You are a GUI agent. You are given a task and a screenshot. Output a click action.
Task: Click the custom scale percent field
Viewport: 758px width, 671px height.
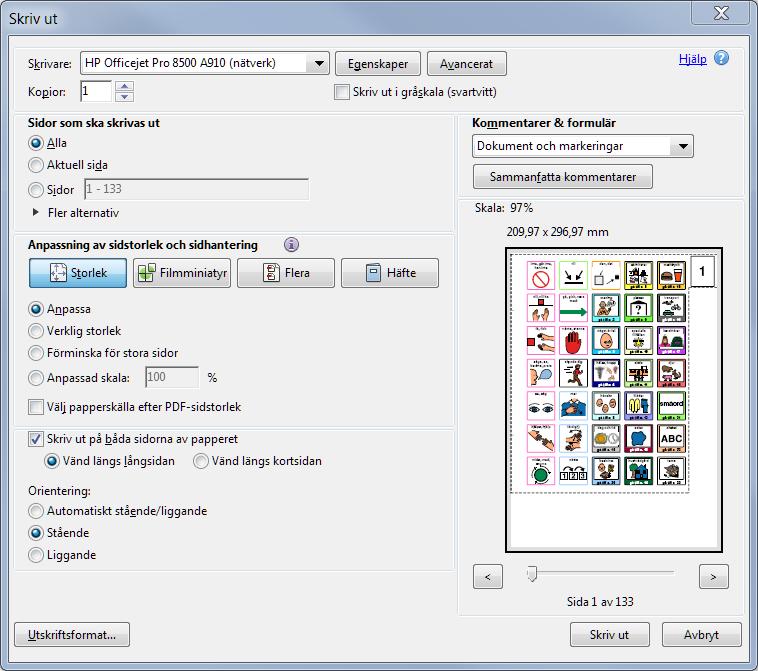pyautogui.click(x=172, y=377)
